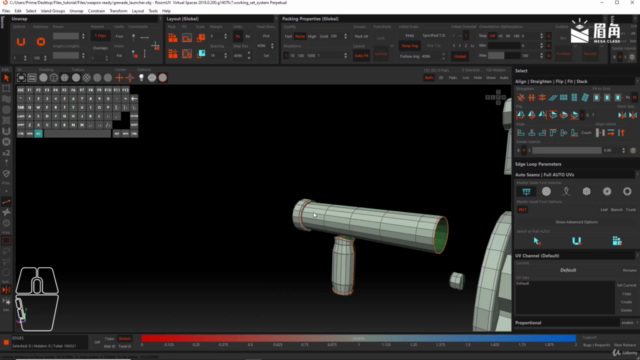Image resolution: width=640 pixels, height=360 pixels.
Task: Click the orange Unfold U icon
Action: (x=21, y=42)
